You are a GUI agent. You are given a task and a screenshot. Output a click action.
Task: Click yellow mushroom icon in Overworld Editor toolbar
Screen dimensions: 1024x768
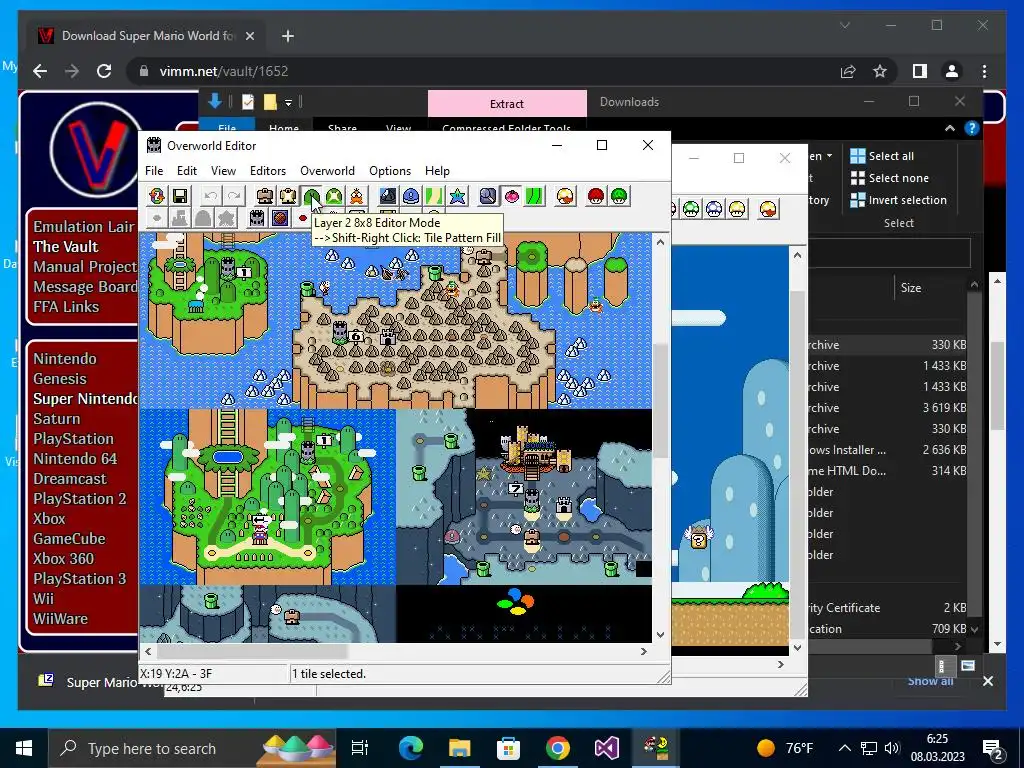pyautogui.click(x=566, y=196)
